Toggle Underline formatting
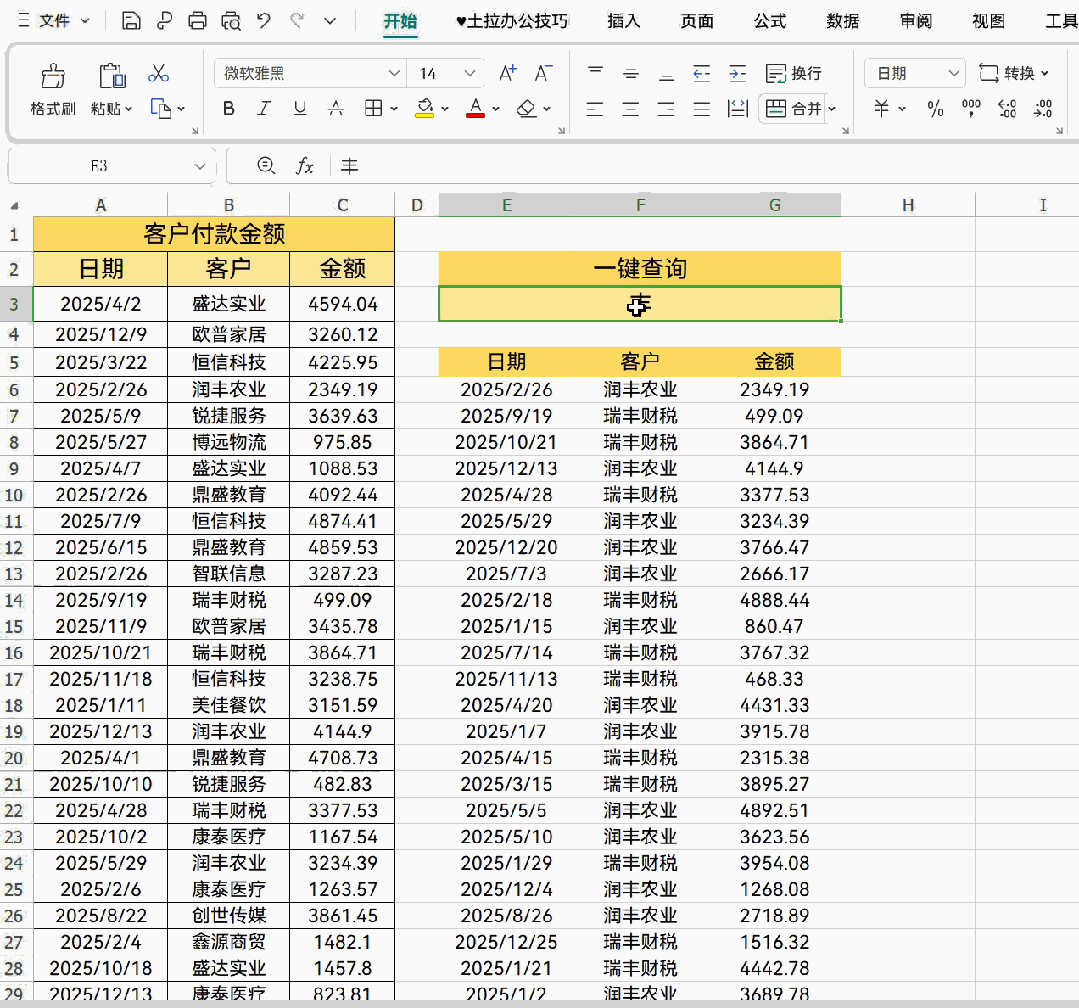 pyautogui.click(x=299, y=108)
